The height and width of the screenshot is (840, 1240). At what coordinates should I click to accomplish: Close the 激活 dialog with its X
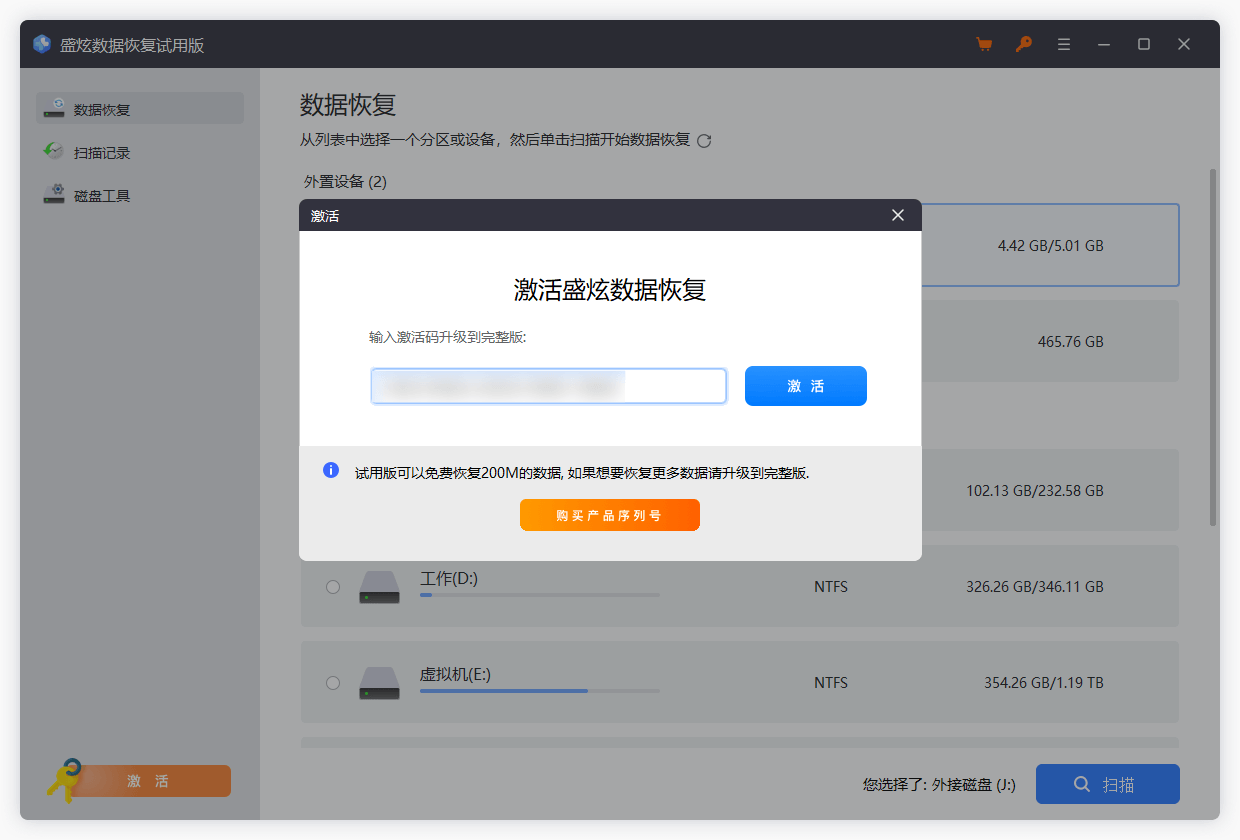pos(897,215)
